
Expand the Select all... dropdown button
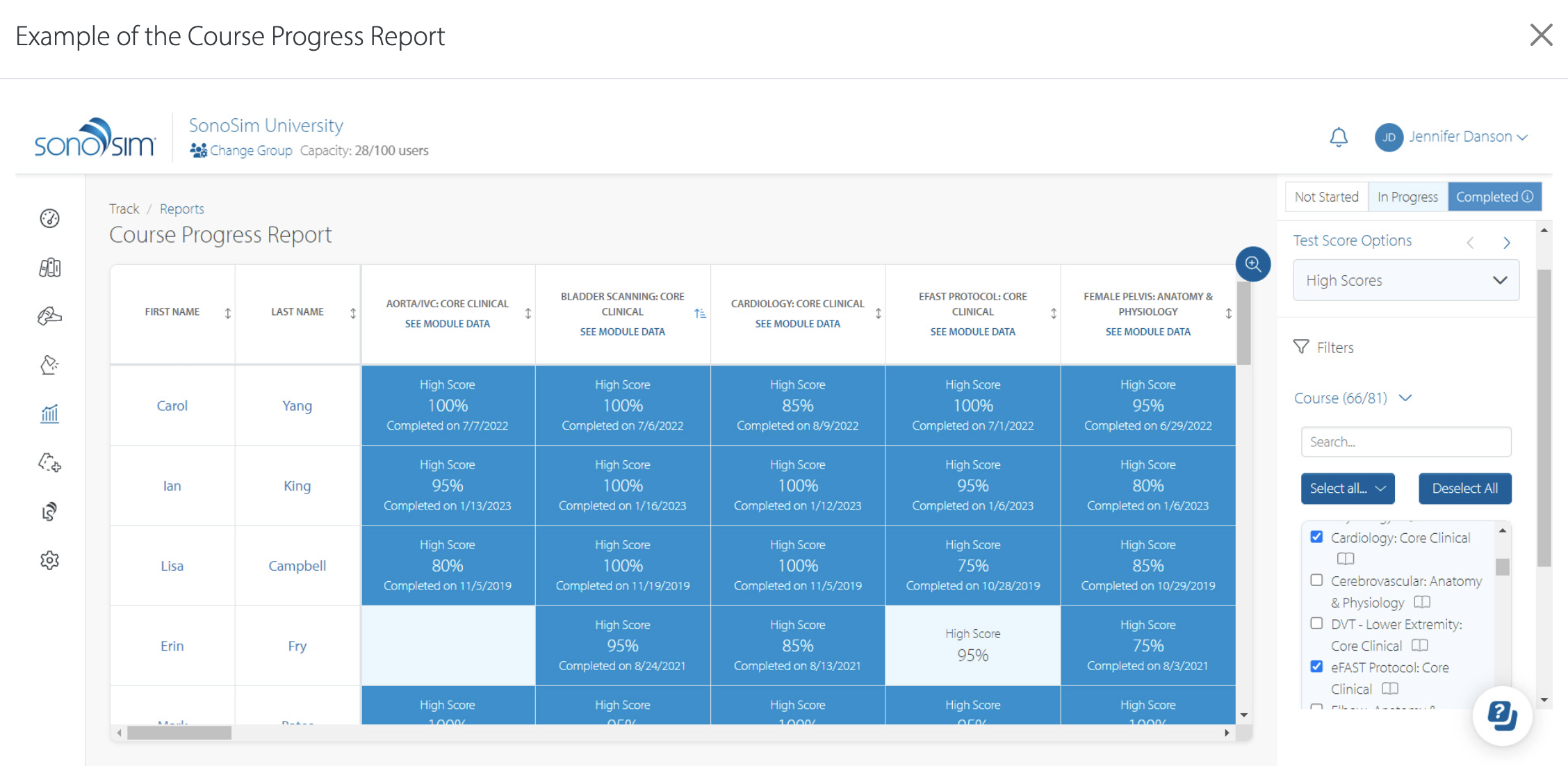pyautogui.click(x=1347, y=488)
